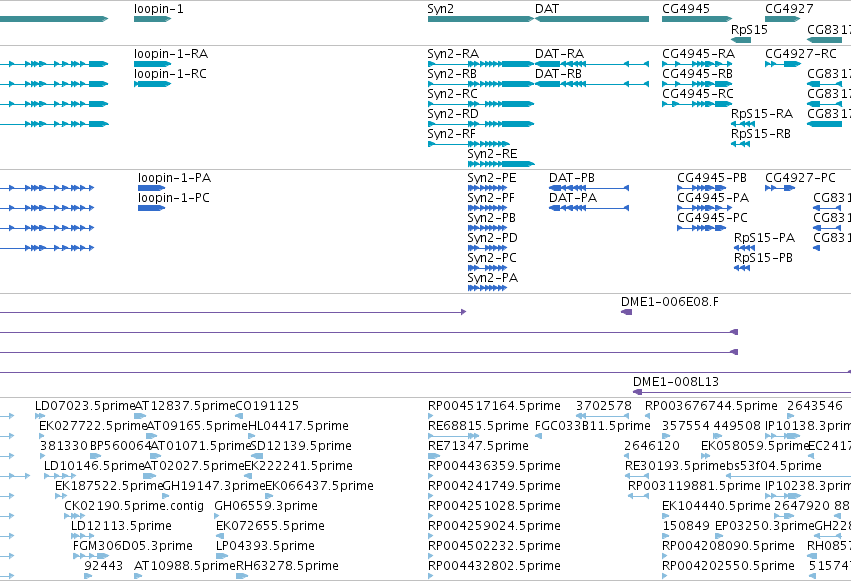
Task: Click the Syn2-RE transcript
Action: click(501, 164)
